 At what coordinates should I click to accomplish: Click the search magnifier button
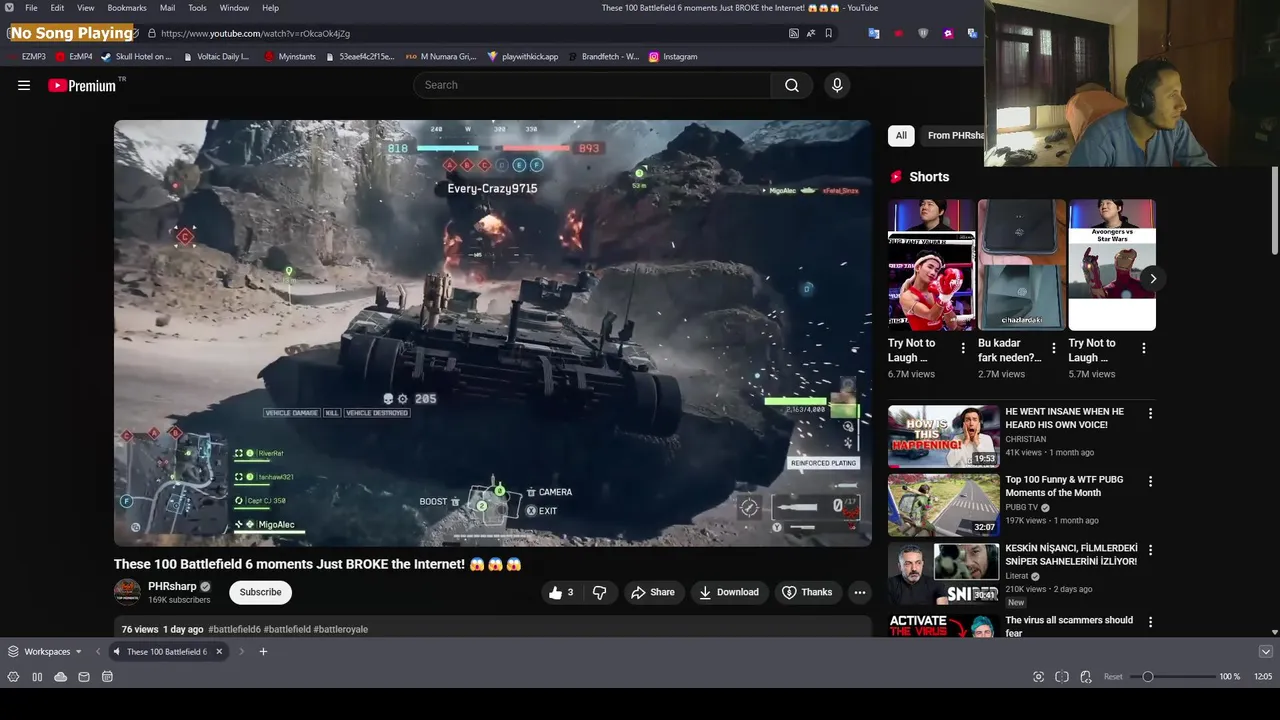click(x=792, y=85)
